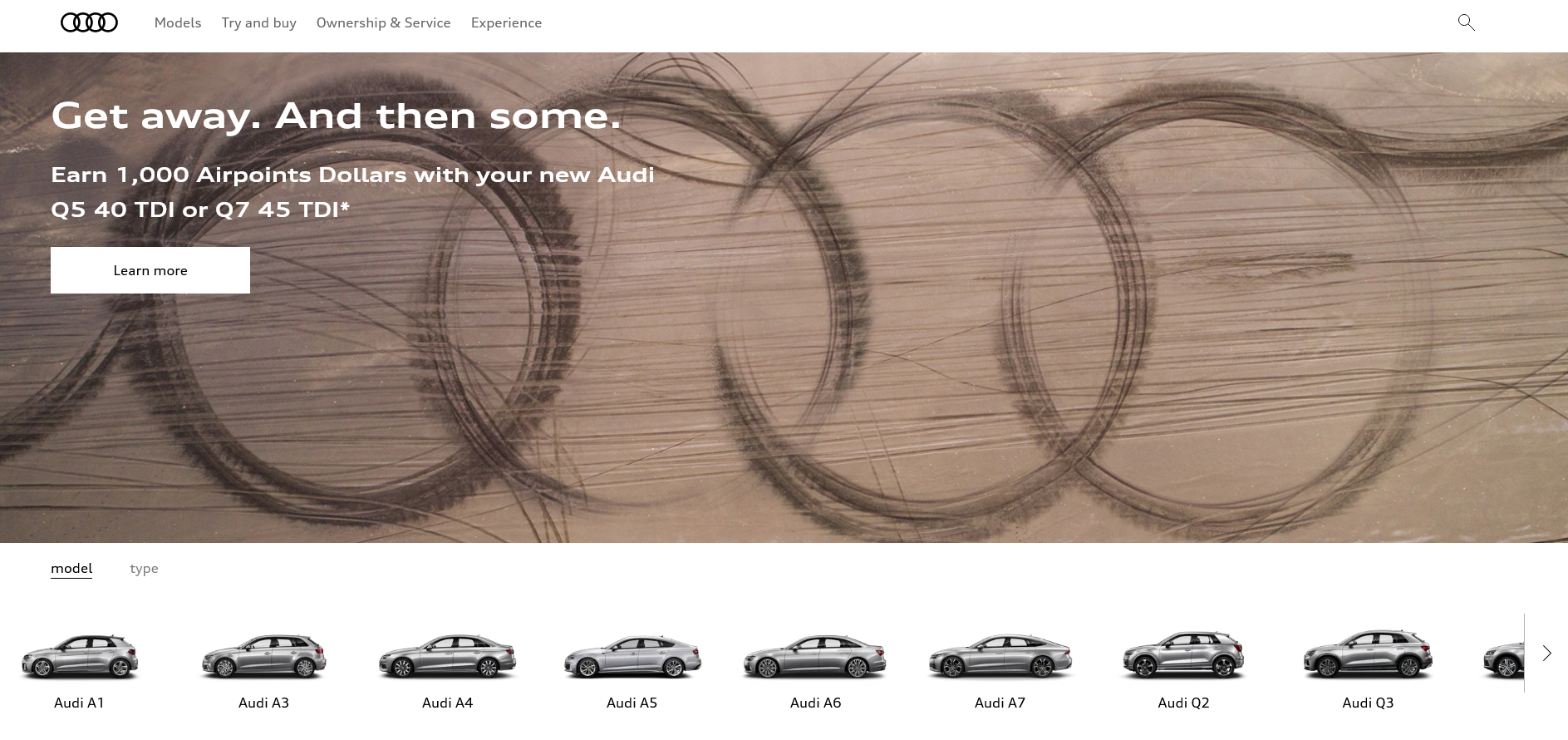This screenshot has width=1568, height=740.
Task: Click the Audi Q2 label
Action: pyautogui.click(x=1183, y=703)
